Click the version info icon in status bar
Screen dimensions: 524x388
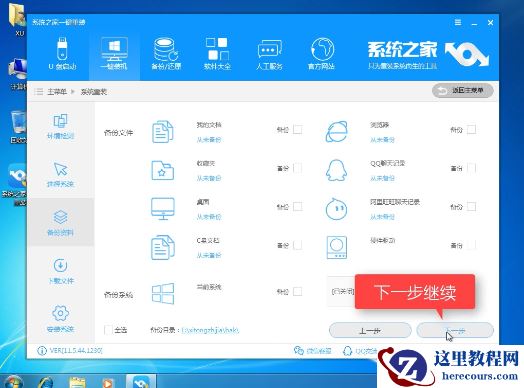coord(42,351)
